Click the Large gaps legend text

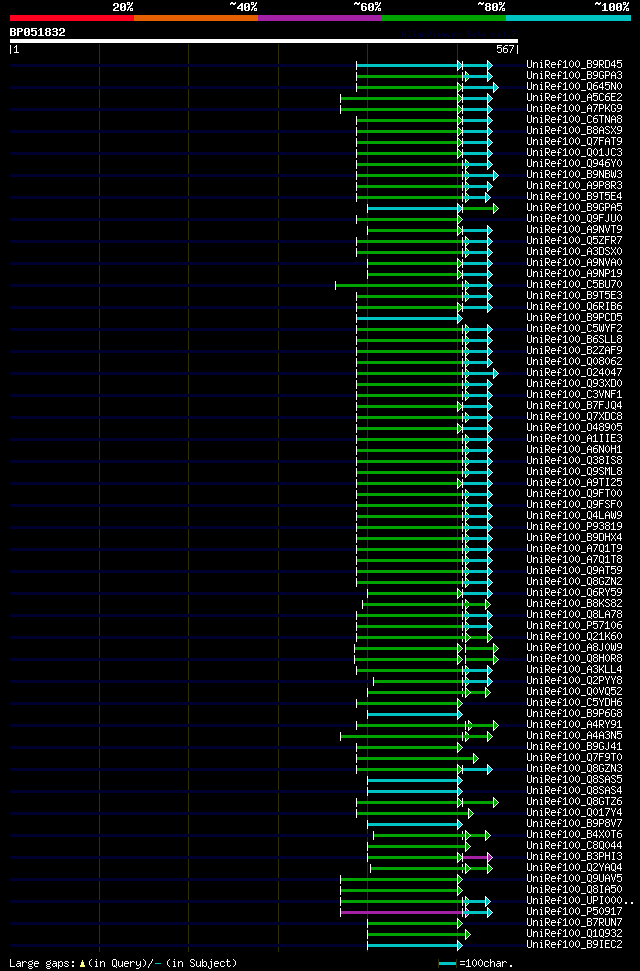pos(123,964)
